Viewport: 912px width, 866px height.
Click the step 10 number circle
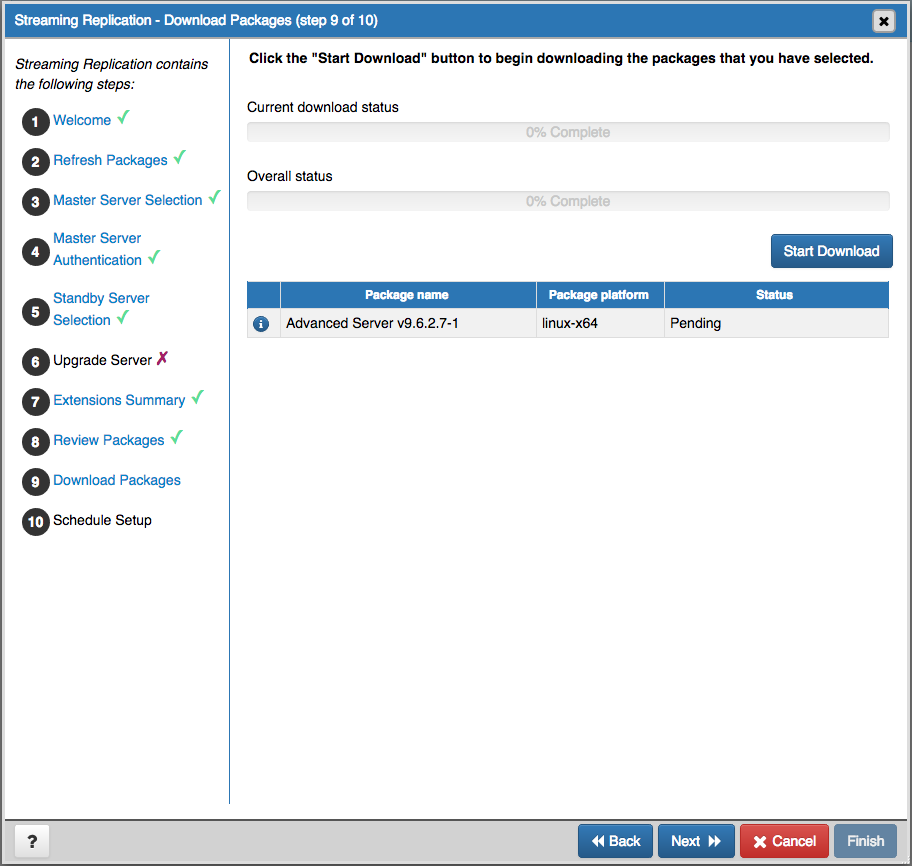[x=35, y=522]
